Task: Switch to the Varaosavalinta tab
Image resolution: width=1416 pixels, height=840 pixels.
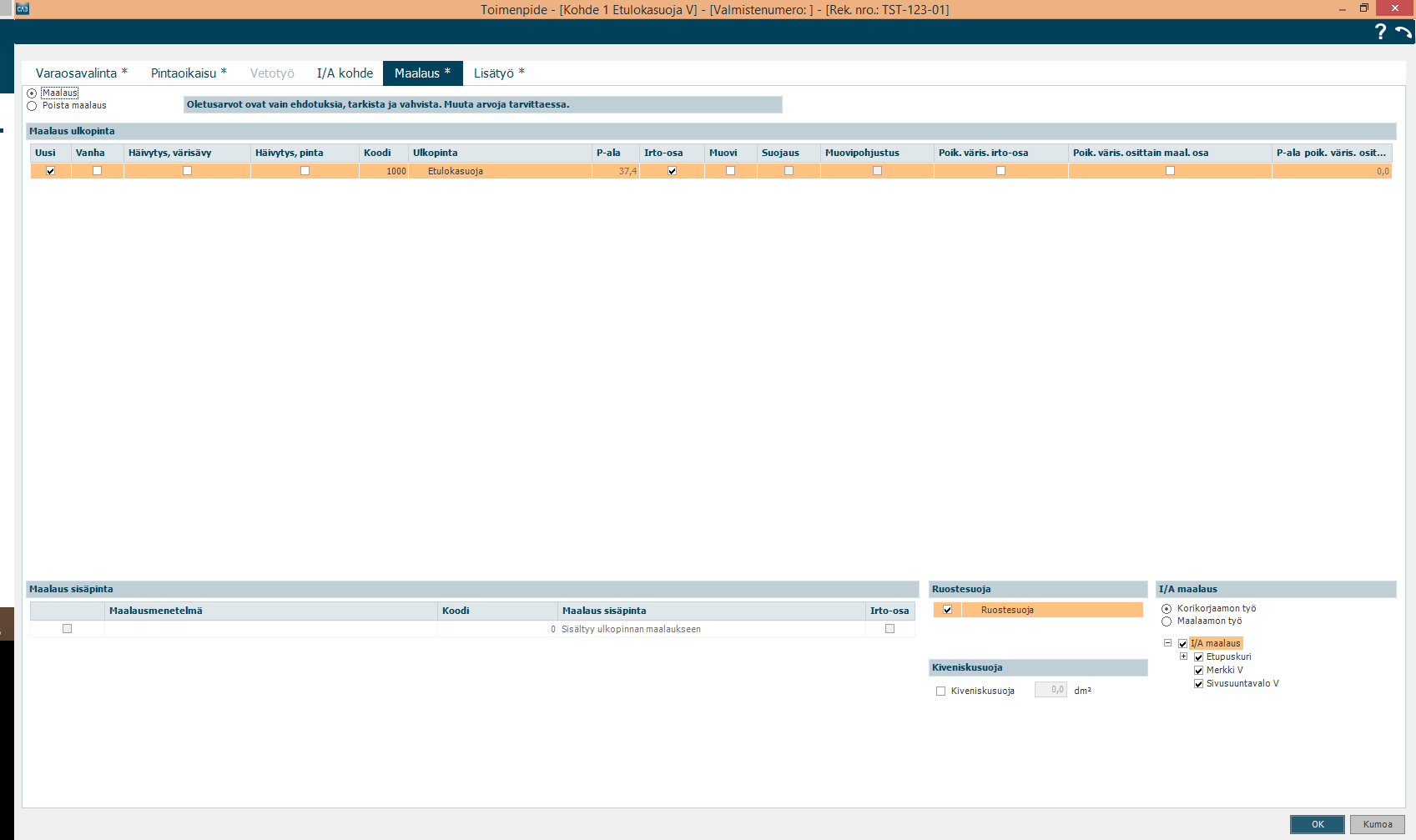Action: point(81,73)
